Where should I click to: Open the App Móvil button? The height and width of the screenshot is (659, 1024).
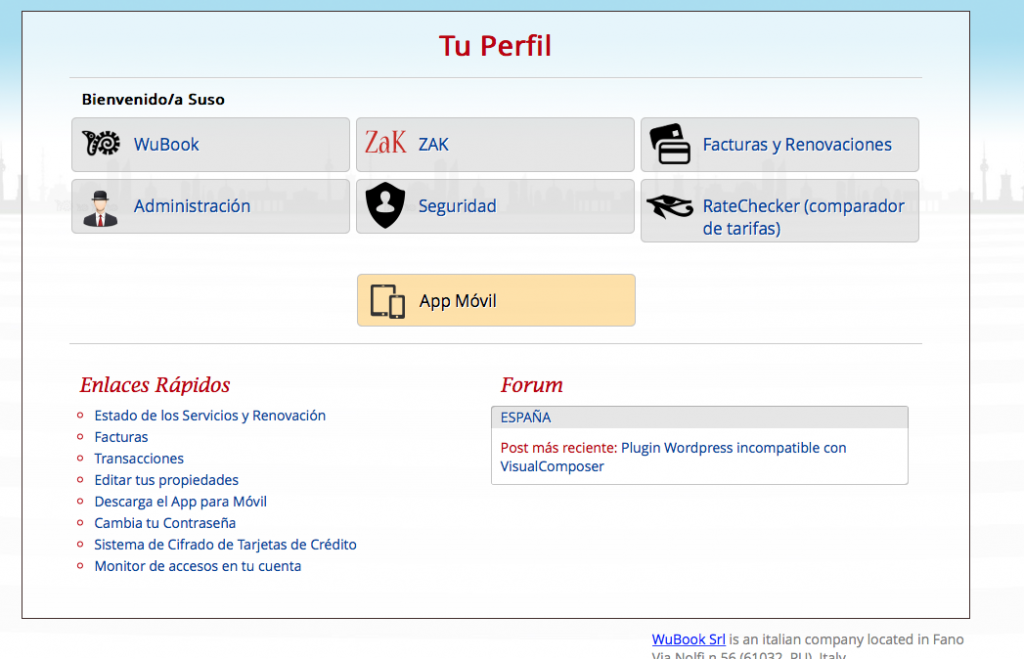496,300
